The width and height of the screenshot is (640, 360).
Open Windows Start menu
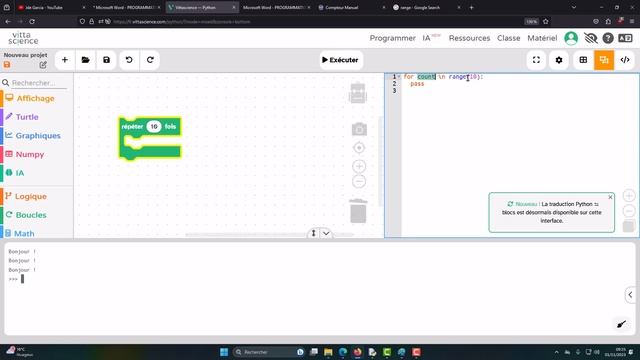(224, 352)
